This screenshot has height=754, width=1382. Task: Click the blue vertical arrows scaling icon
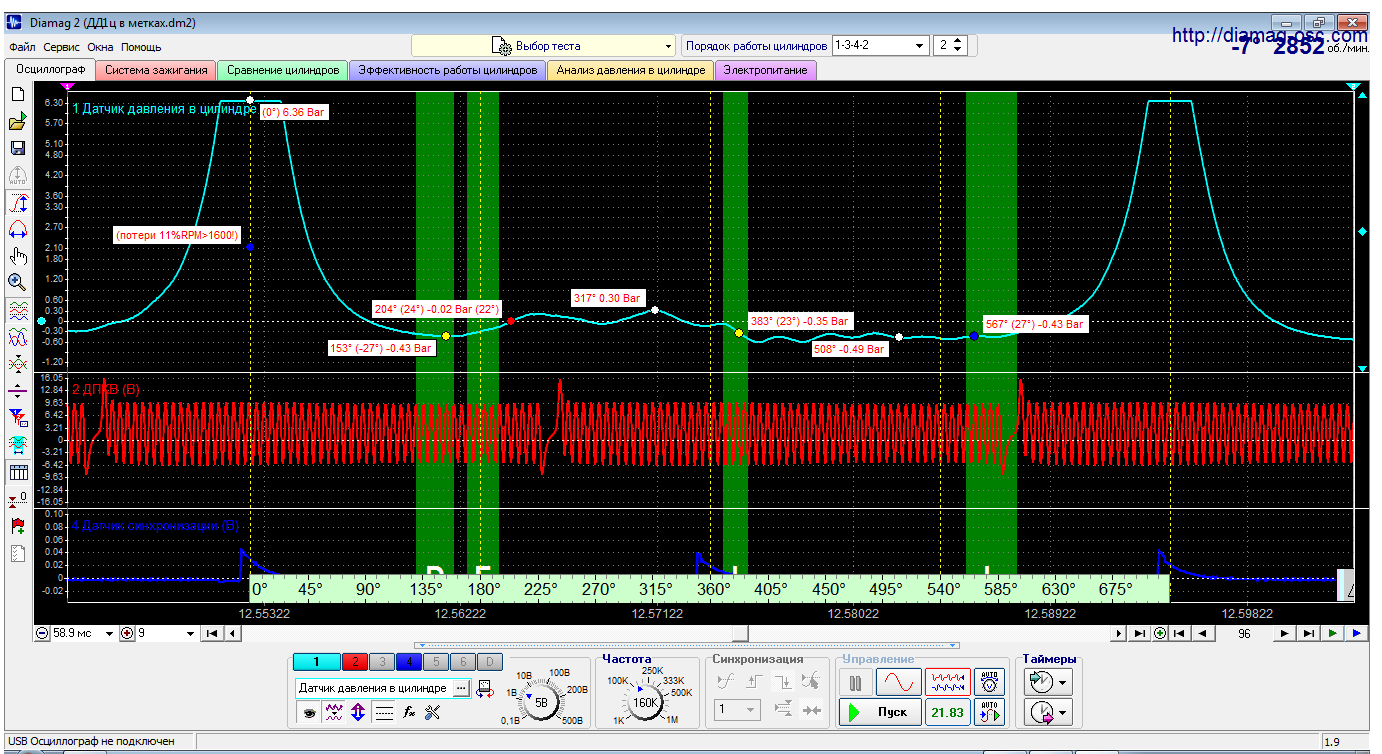358,712
